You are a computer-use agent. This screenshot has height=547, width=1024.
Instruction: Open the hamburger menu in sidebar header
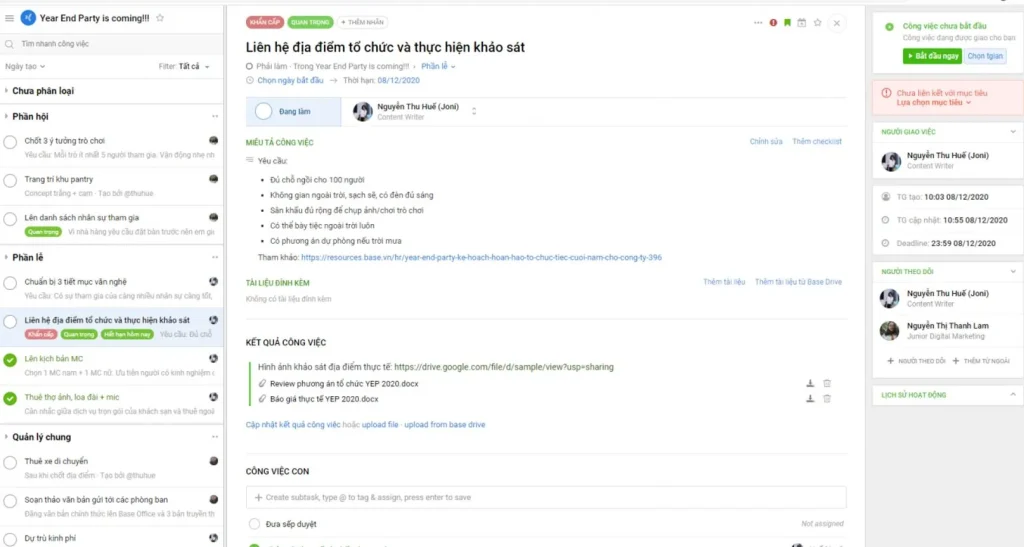[9, 18]
